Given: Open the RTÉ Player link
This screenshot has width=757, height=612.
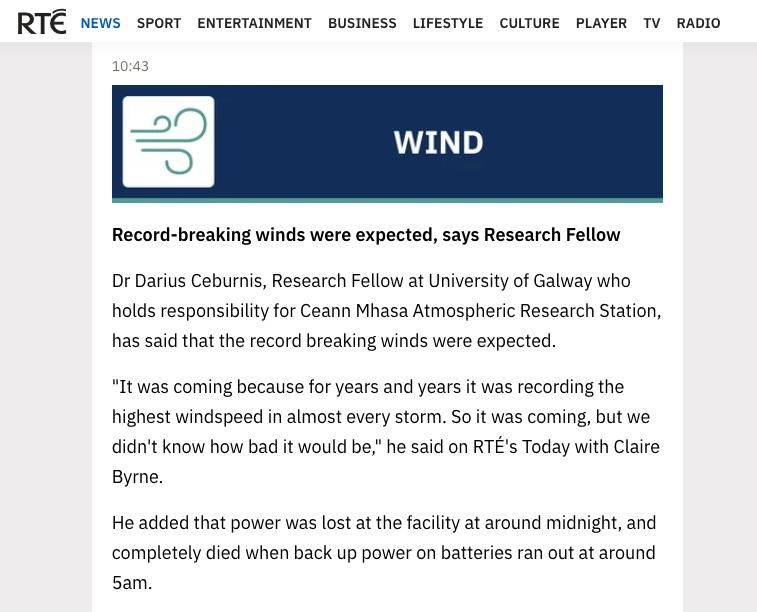Looking at the screenshot, I should [x=602, y=23].
